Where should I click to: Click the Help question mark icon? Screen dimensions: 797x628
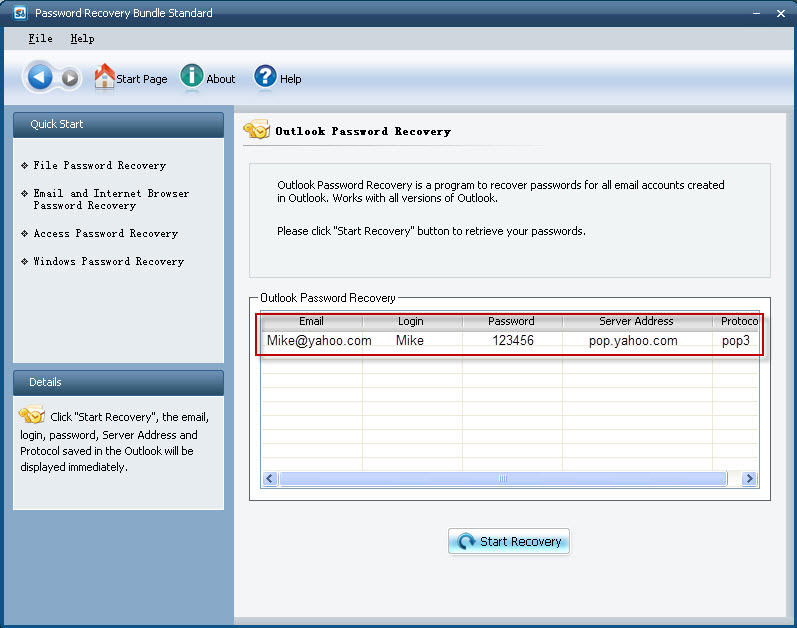coord(265,77)
